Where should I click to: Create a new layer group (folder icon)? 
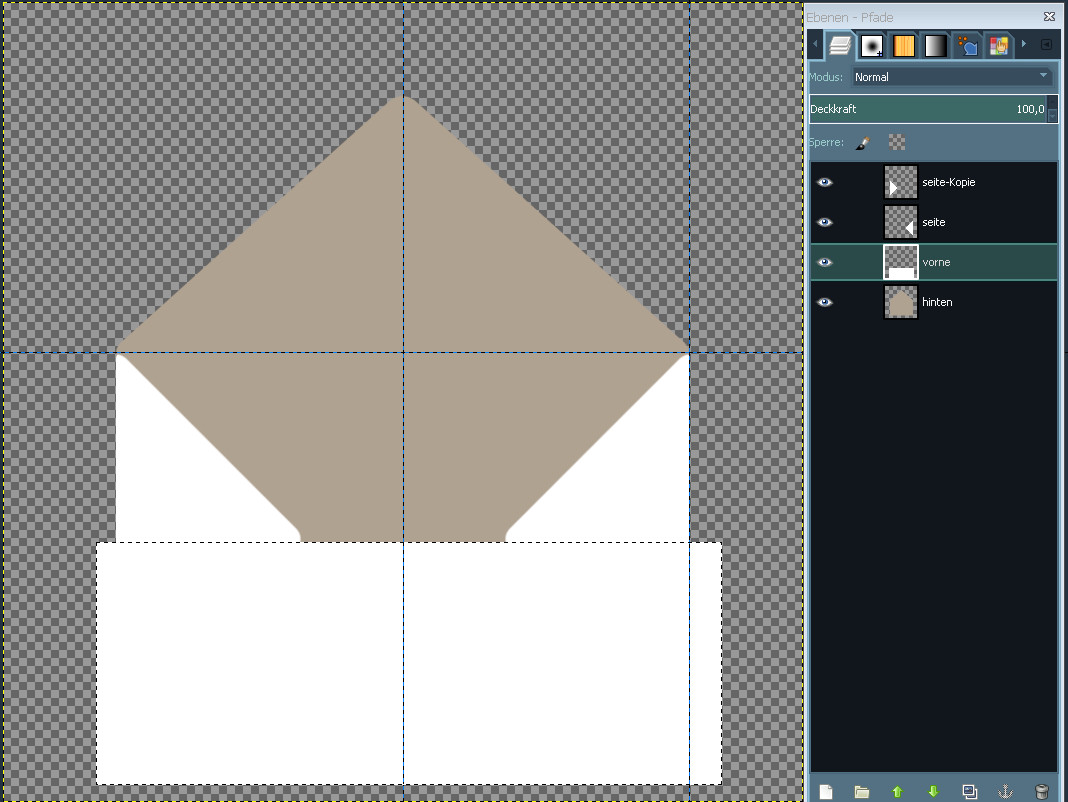click(x=861, y=792)
